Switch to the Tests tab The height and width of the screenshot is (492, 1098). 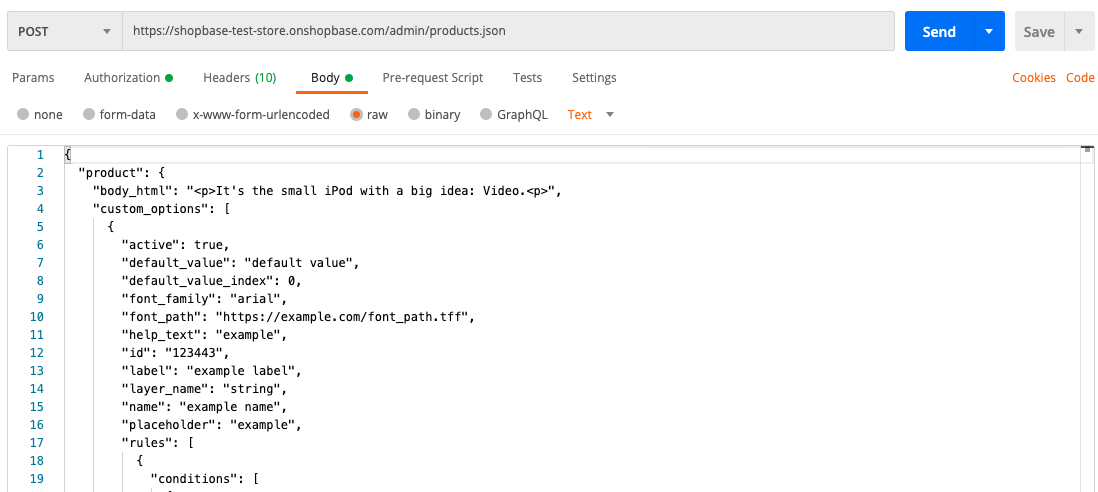tap(527, 78)
